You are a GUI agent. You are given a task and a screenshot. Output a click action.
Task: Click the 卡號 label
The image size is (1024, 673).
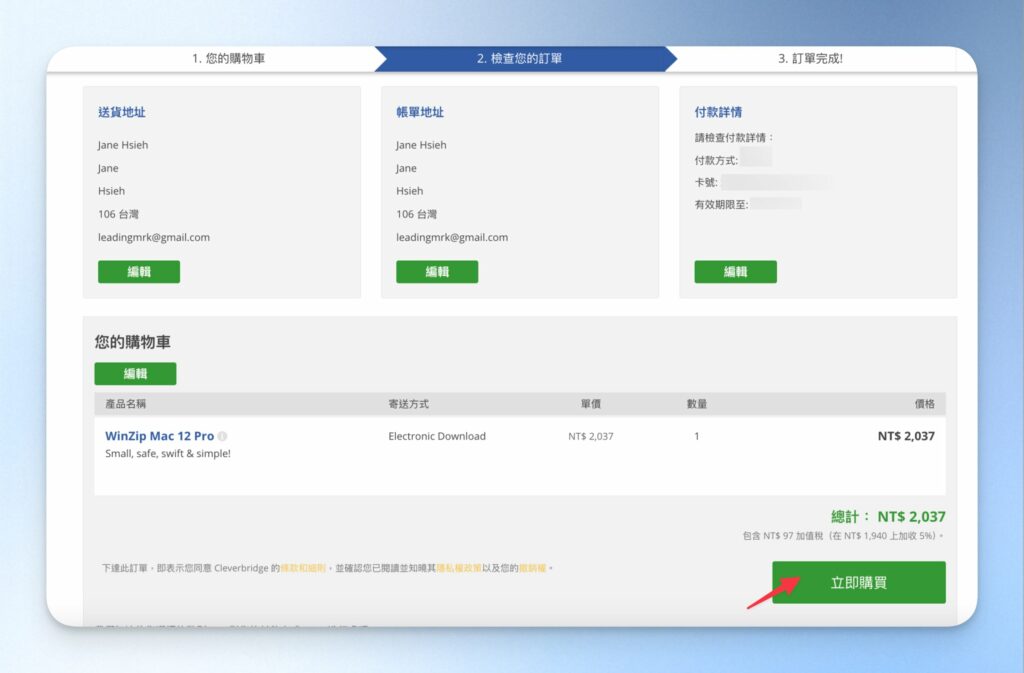click(705, 183)
